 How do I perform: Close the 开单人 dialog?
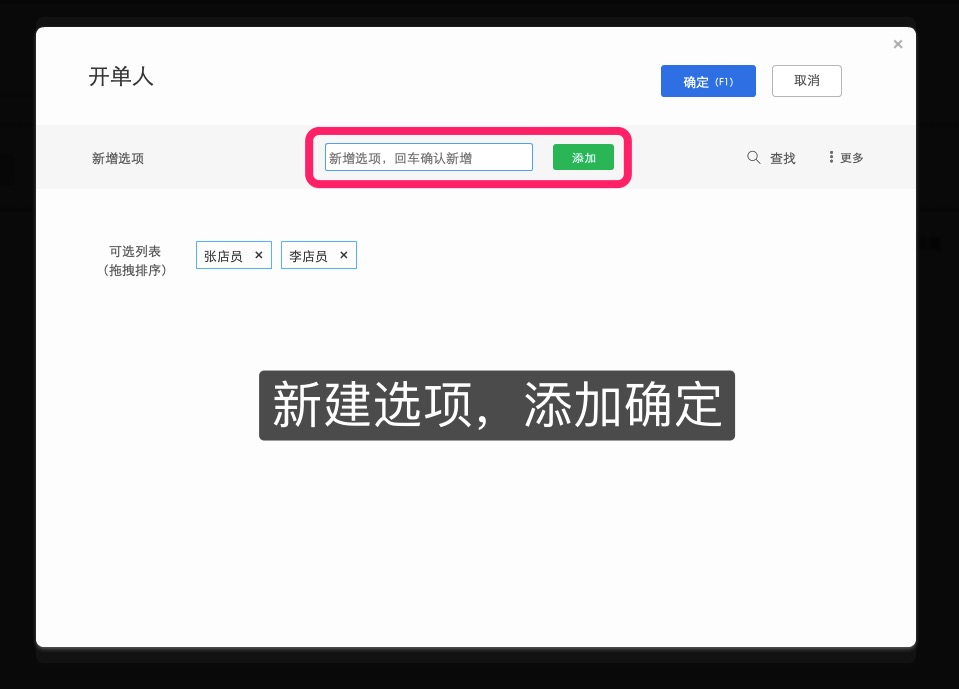pos(898,44)
